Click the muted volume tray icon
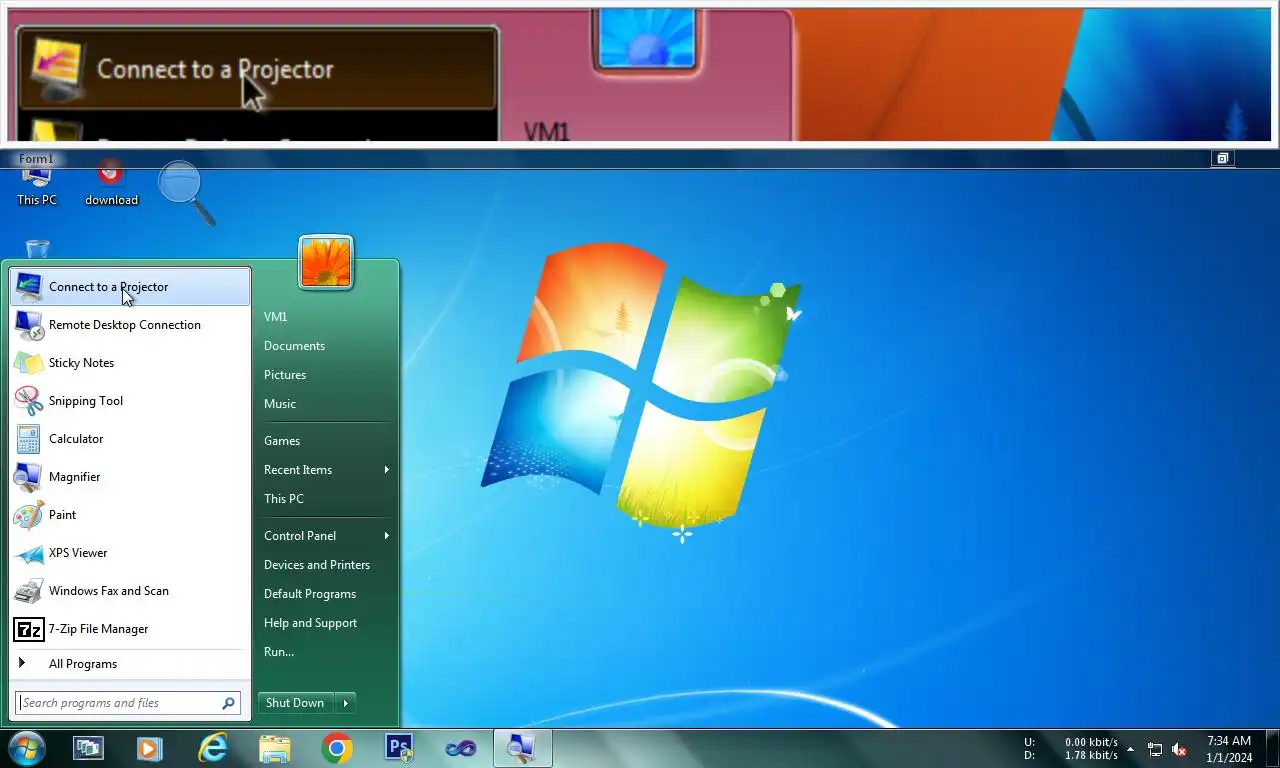Screen dimensions: 1280x768 pyautogui.click(x=1179, y=749)
